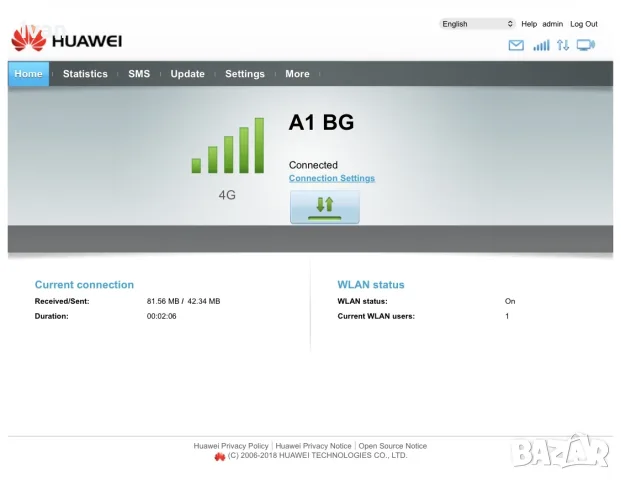
Task: Go to the Home tab
Action: click(x=29, y=74)
